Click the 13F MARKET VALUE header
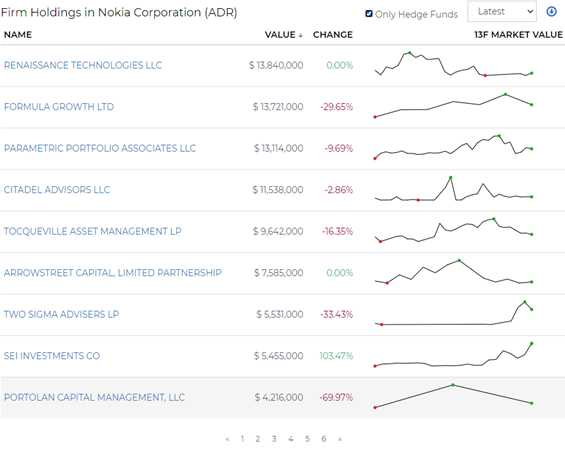 point(518,35)
